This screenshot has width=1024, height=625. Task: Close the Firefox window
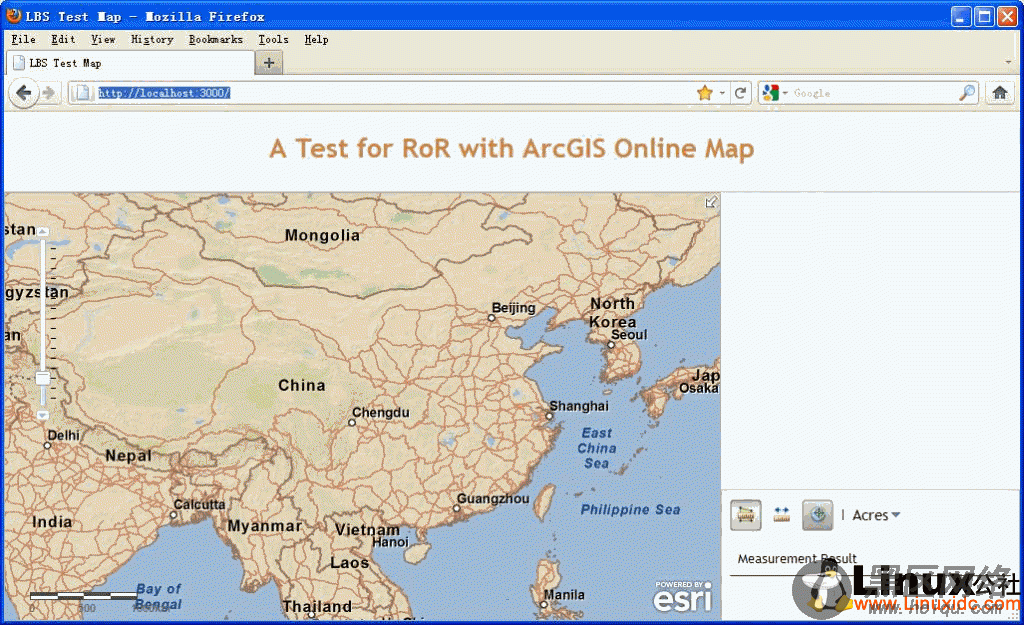tap(1007, 16)
